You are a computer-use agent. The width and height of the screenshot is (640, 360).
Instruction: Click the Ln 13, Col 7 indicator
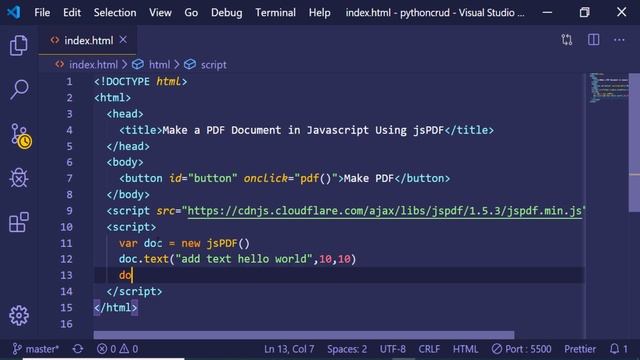289,349
